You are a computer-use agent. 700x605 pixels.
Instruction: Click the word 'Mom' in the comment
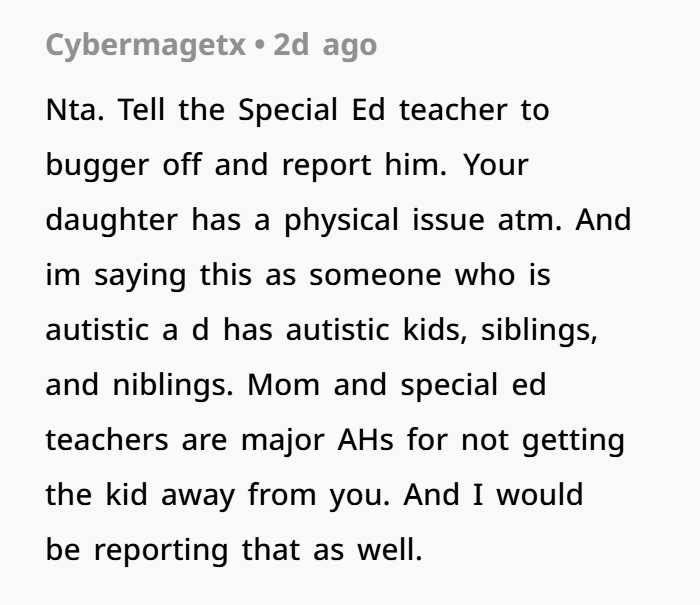coord(284,385)
